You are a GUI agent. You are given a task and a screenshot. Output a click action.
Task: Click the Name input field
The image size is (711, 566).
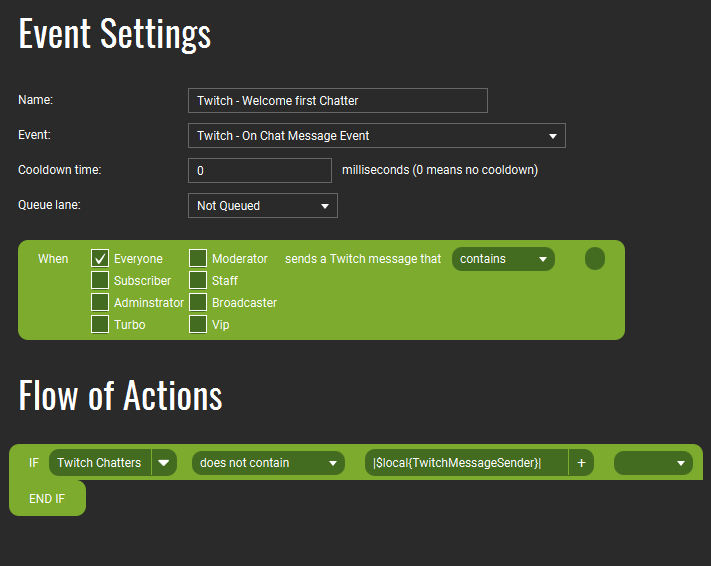[338, 100]
